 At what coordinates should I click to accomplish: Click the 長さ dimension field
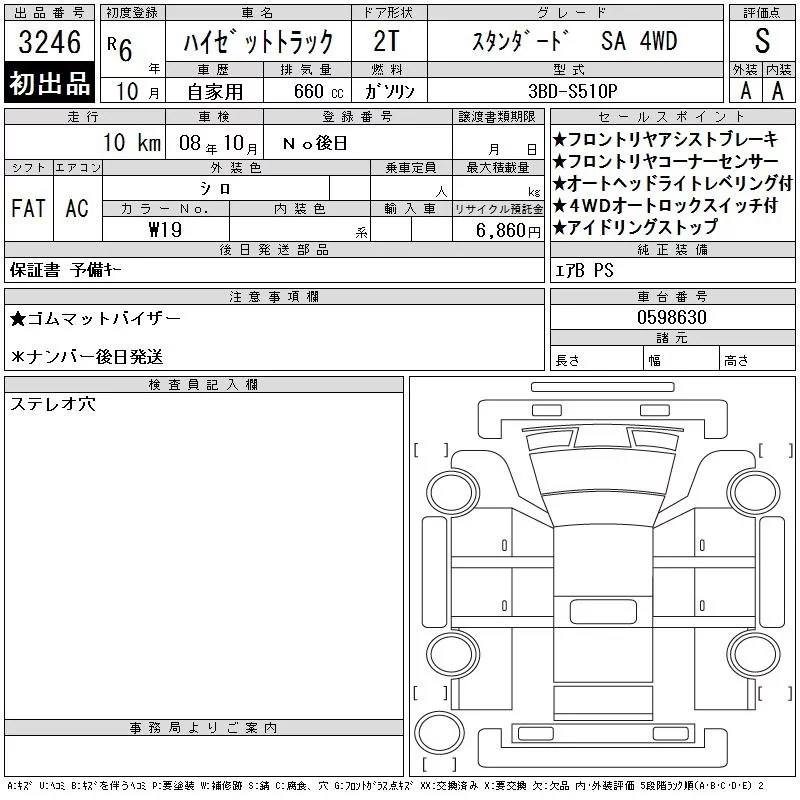click(x=596, y=360)
